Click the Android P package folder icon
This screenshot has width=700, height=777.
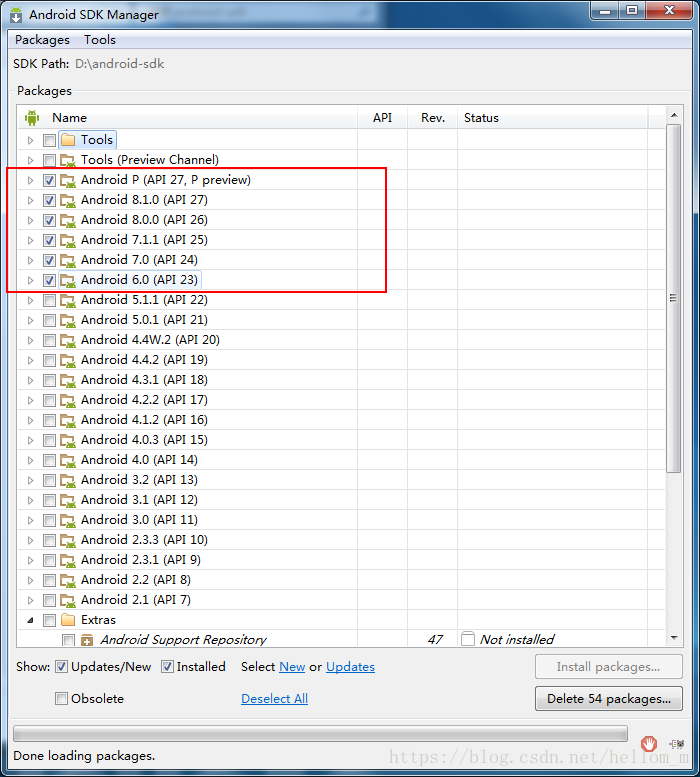coord(68,180)
